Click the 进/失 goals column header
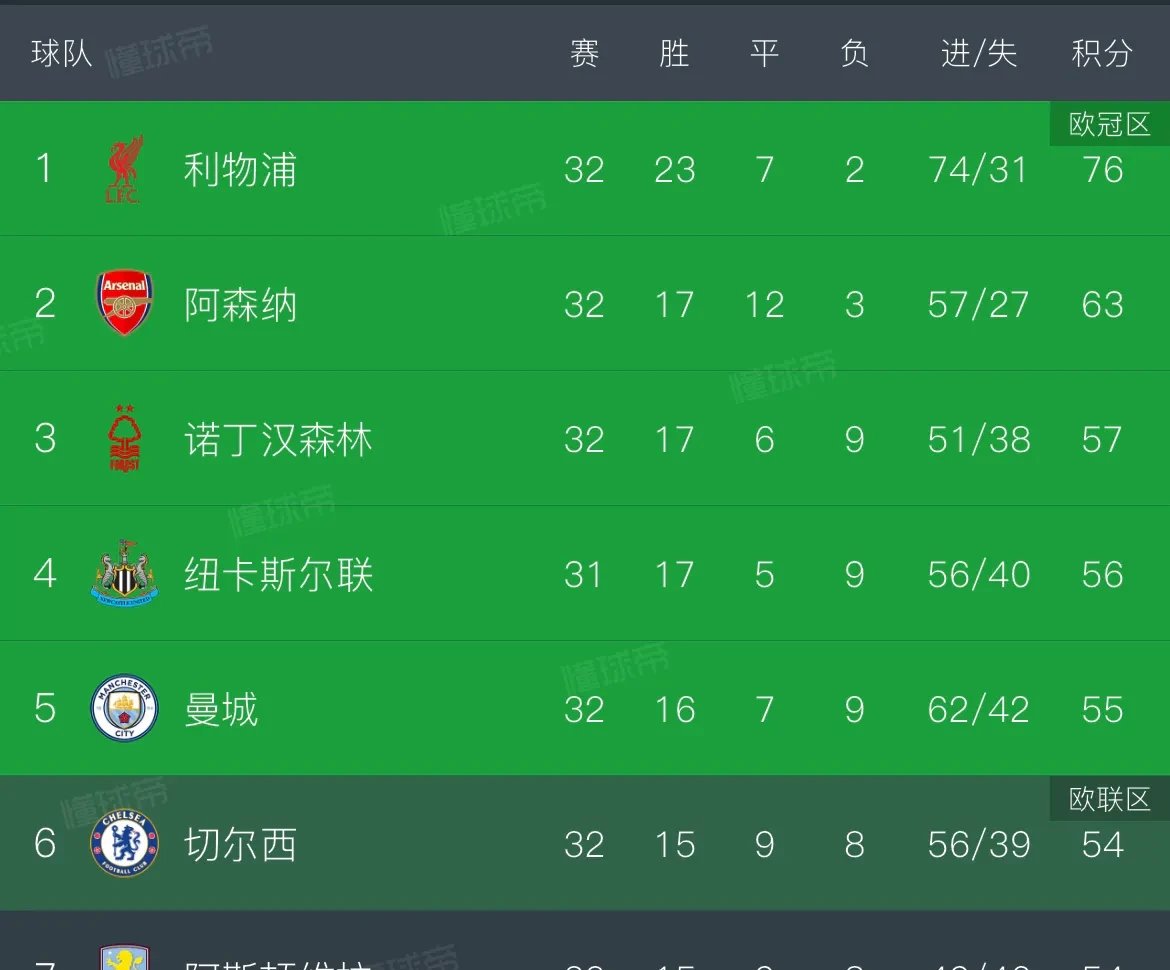 [x=978, y=55]
